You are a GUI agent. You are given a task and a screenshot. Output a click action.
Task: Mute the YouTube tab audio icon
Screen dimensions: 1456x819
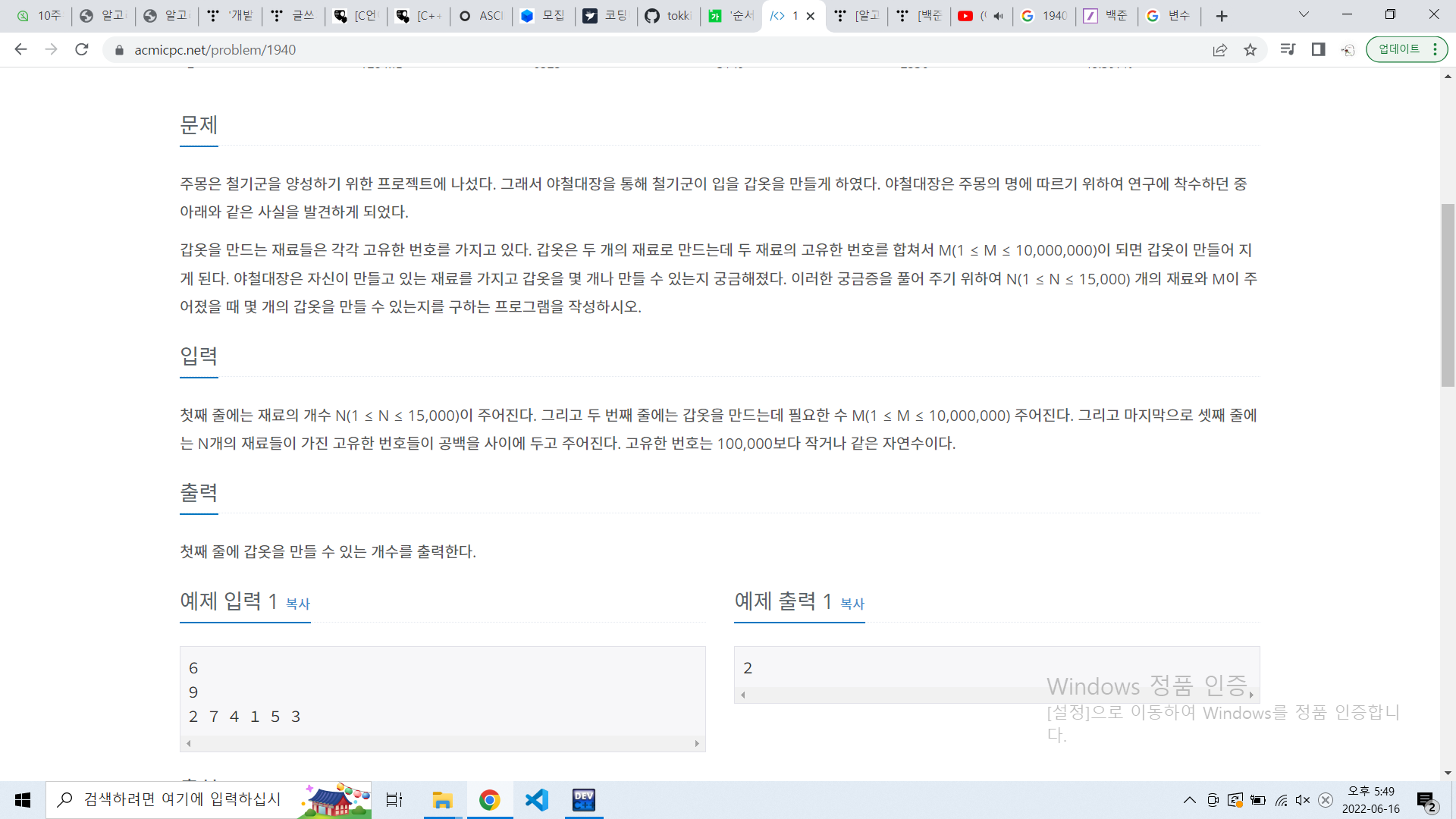point(998,16)
